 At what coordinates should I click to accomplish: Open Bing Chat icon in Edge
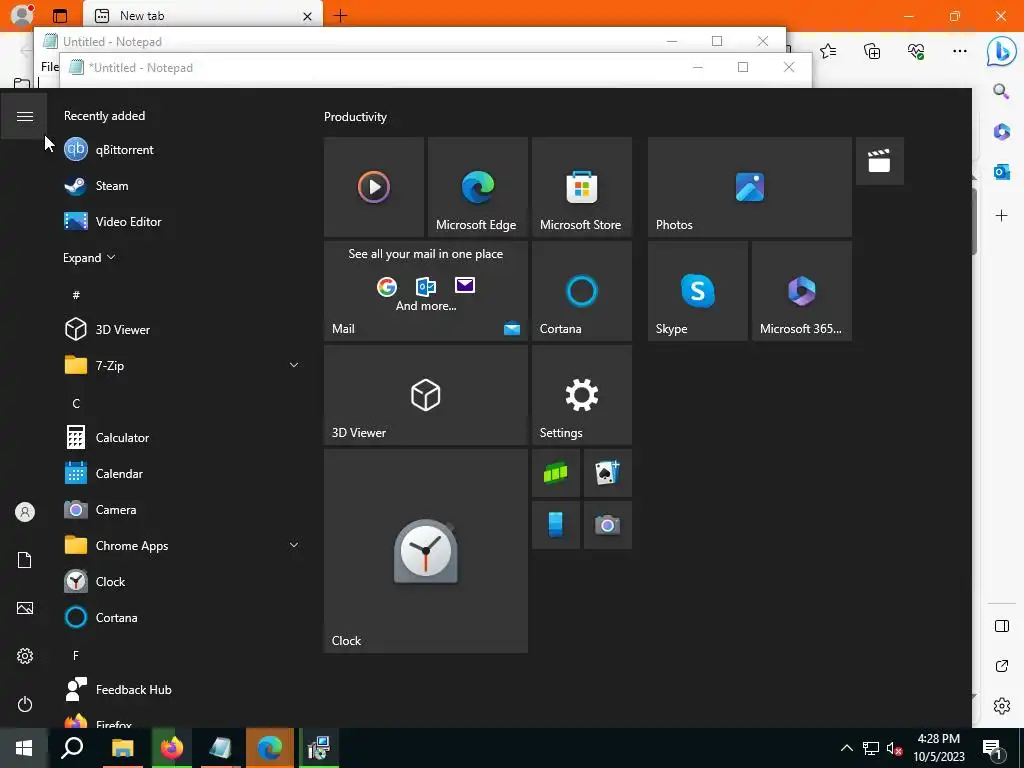pos(1001,52)
